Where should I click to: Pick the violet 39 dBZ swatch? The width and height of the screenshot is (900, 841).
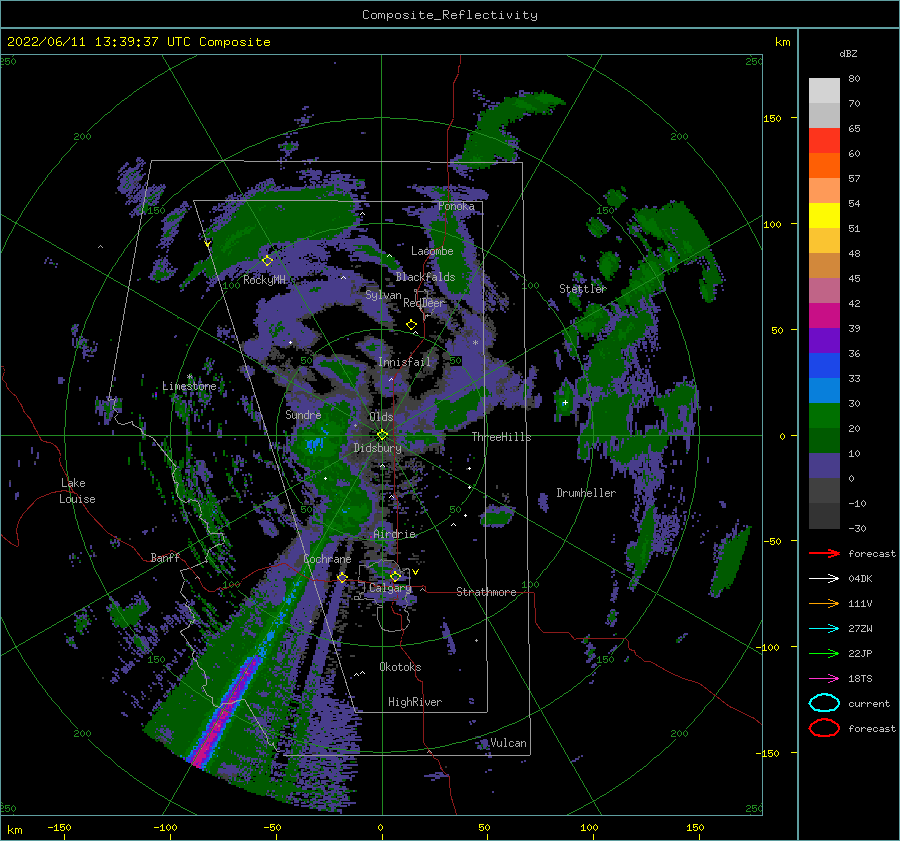click(824, 340)
